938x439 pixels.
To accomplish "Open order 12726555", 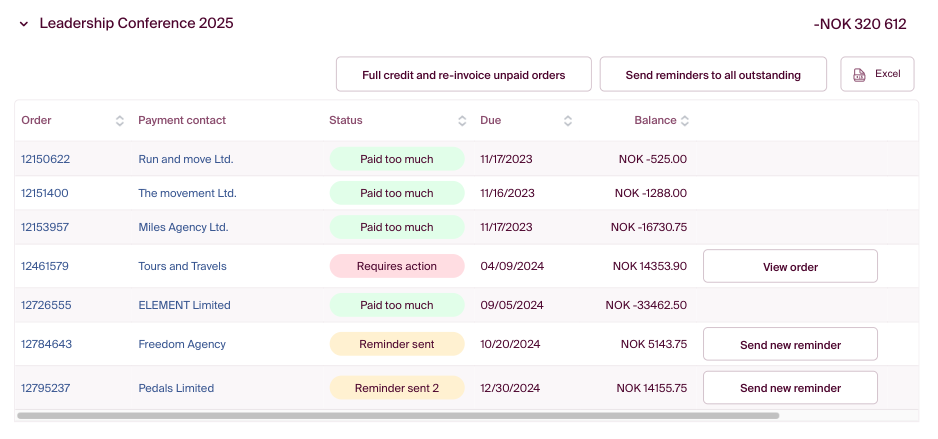I will (x=46, y=305).
